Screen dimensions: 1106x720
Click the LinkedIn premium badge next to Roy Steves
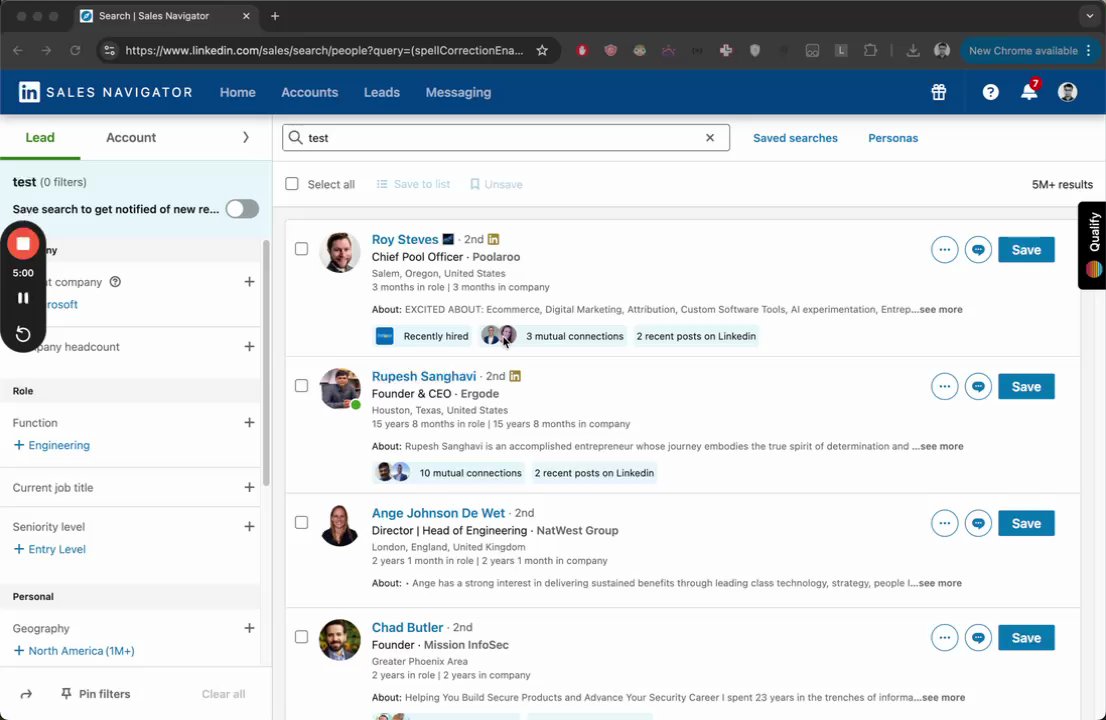[494, 239]
